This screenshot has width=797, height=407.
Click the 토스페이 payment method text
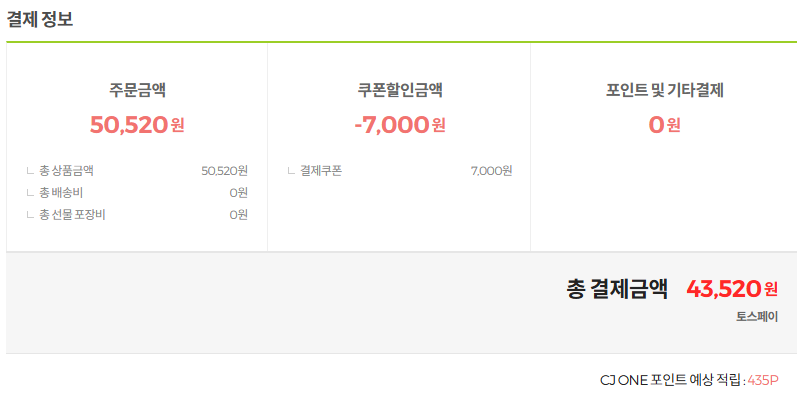tap(757, 317)
